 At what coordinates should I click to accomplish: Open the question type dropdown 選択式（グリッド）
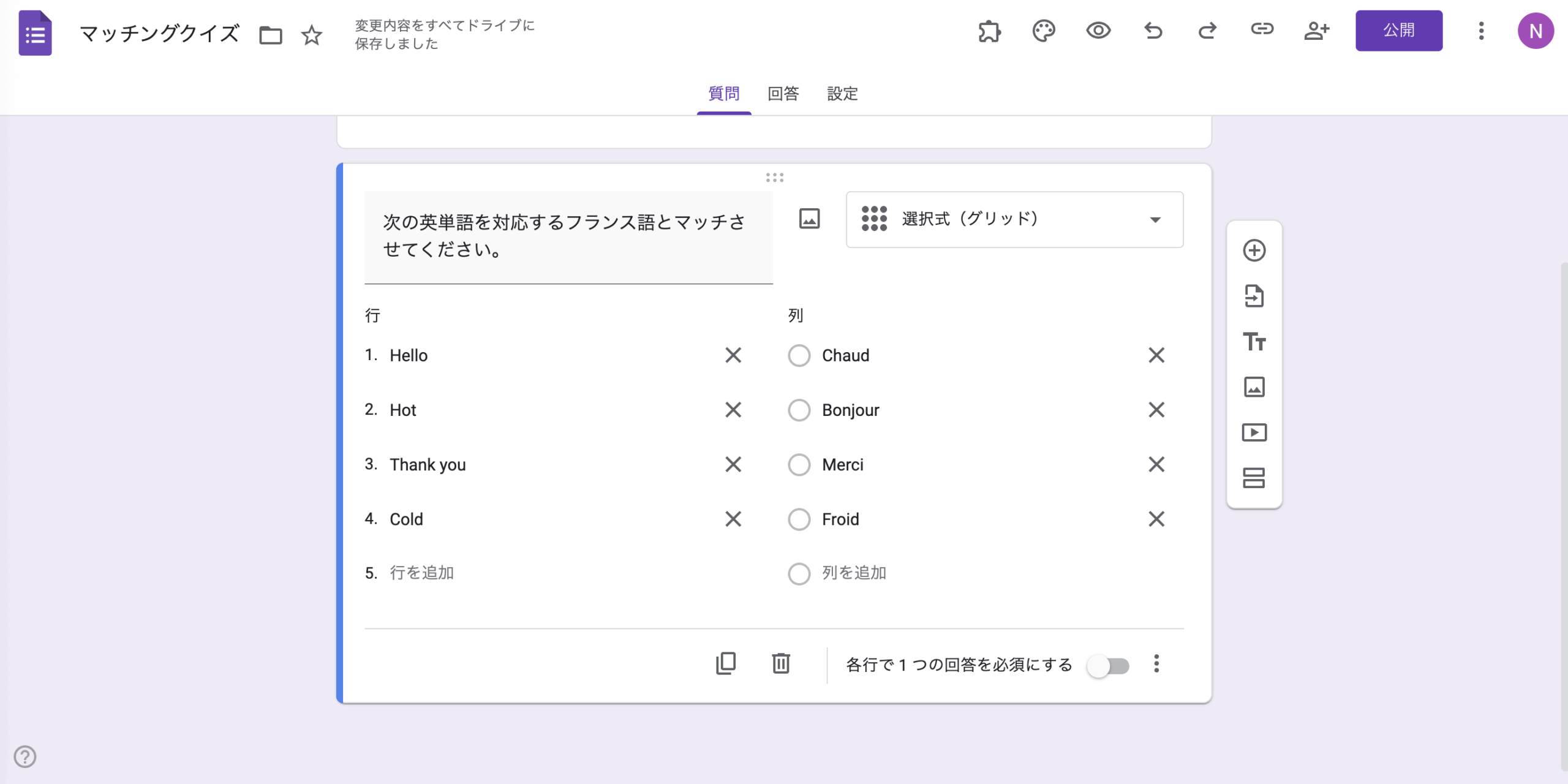click(x=1014, y=219)
